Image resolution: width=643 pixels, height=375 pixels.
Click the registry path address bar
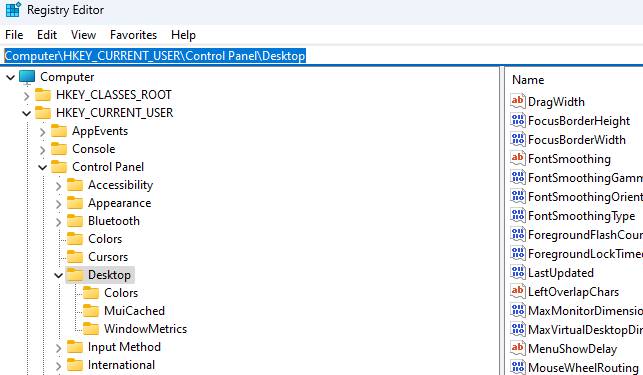pos(322,55)
